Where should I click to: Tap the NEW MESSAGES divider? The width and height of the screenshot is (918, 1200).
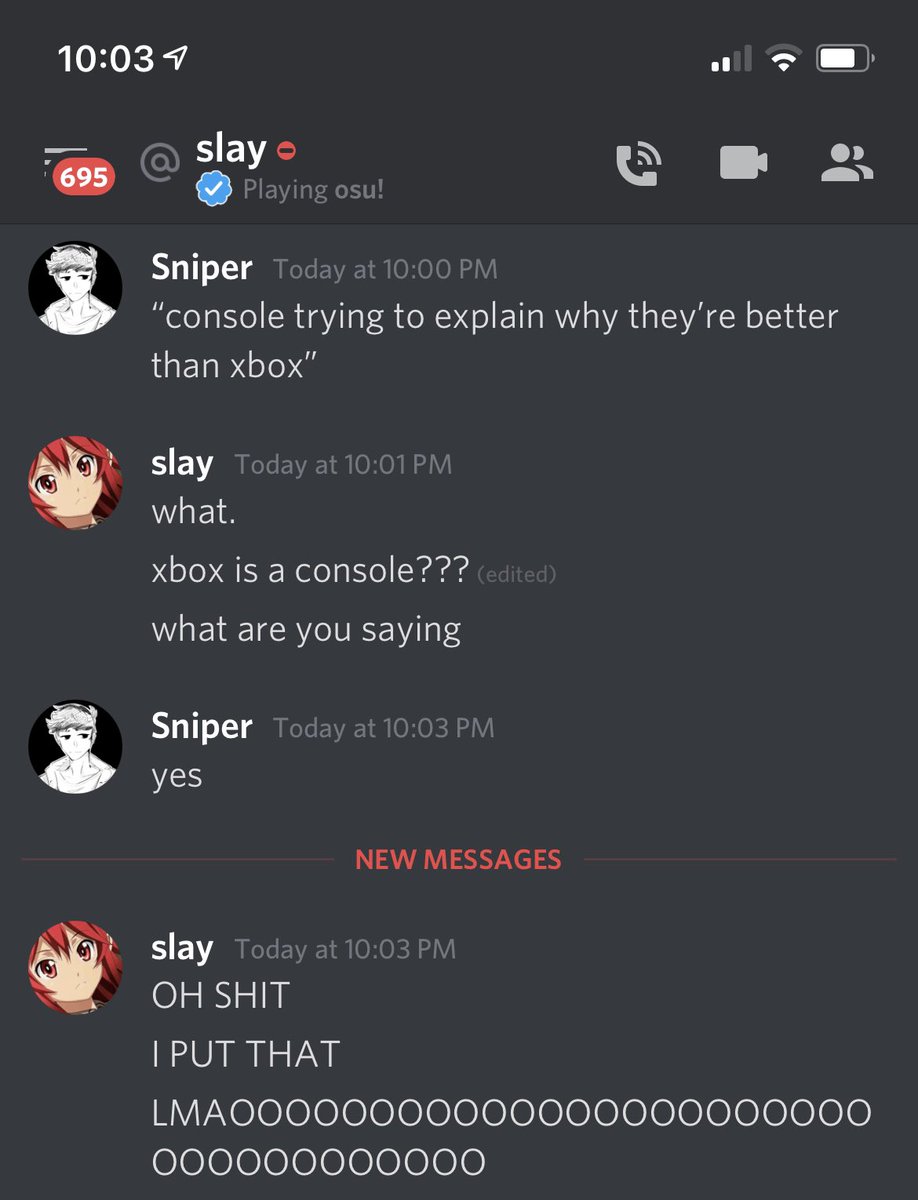459,859
